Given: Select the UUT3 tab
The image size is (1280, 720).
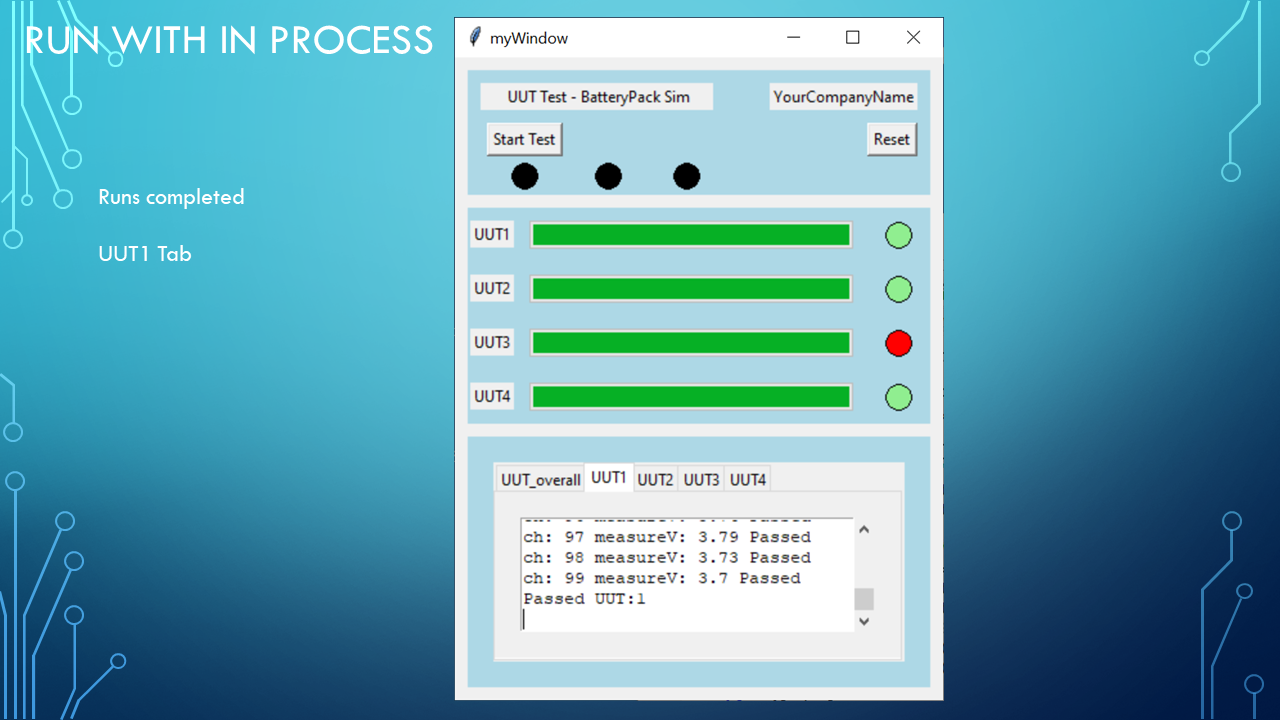Looking at the screenshot, I should [x=701, y=480].
